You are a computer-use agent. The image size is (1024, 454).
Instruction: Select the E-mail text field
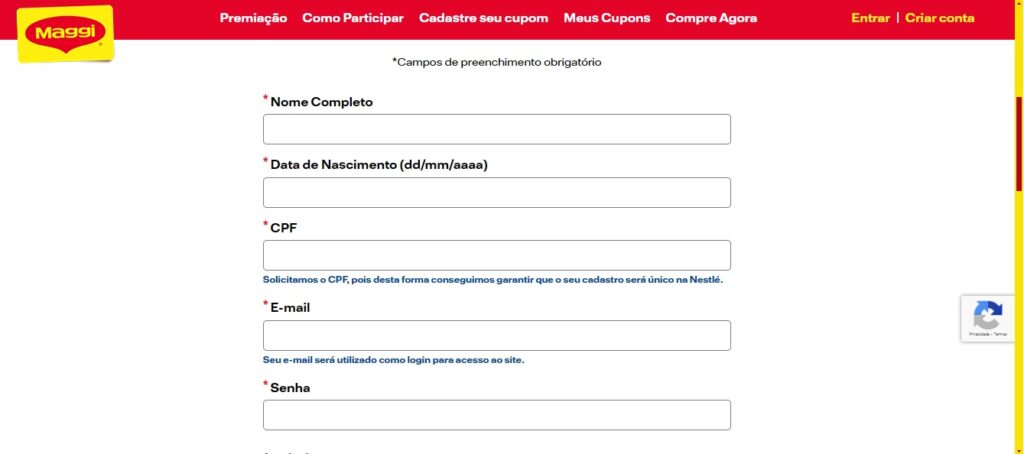[x=496, y=335]
